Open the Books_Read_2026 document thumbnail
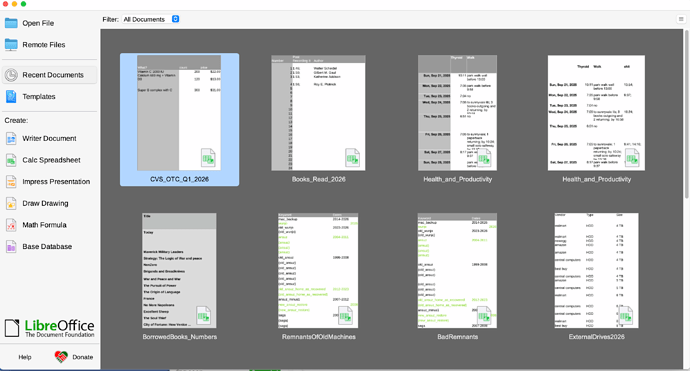Image resolution: width=690 pixels, height=371 pixels. tap(318, 113)
